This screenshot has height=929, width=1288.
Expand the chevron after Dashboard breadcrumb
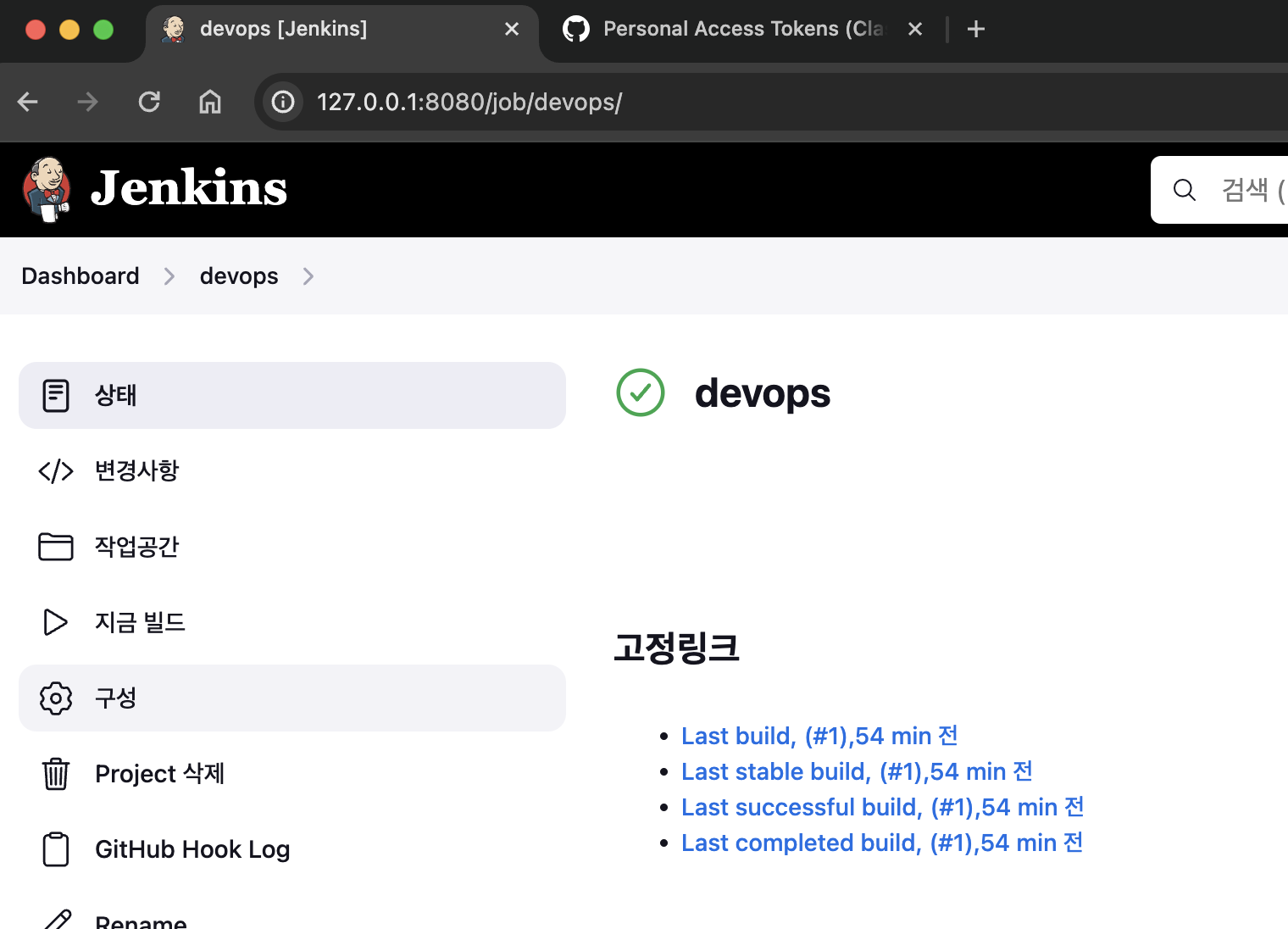(169, 276)
